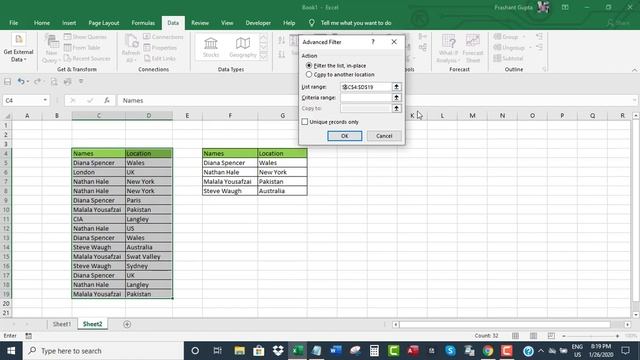Image resolution: width=640 pixels, height=360 pixels.
Task: Click the Forecast Sheet icon
Action: [473, 48]
